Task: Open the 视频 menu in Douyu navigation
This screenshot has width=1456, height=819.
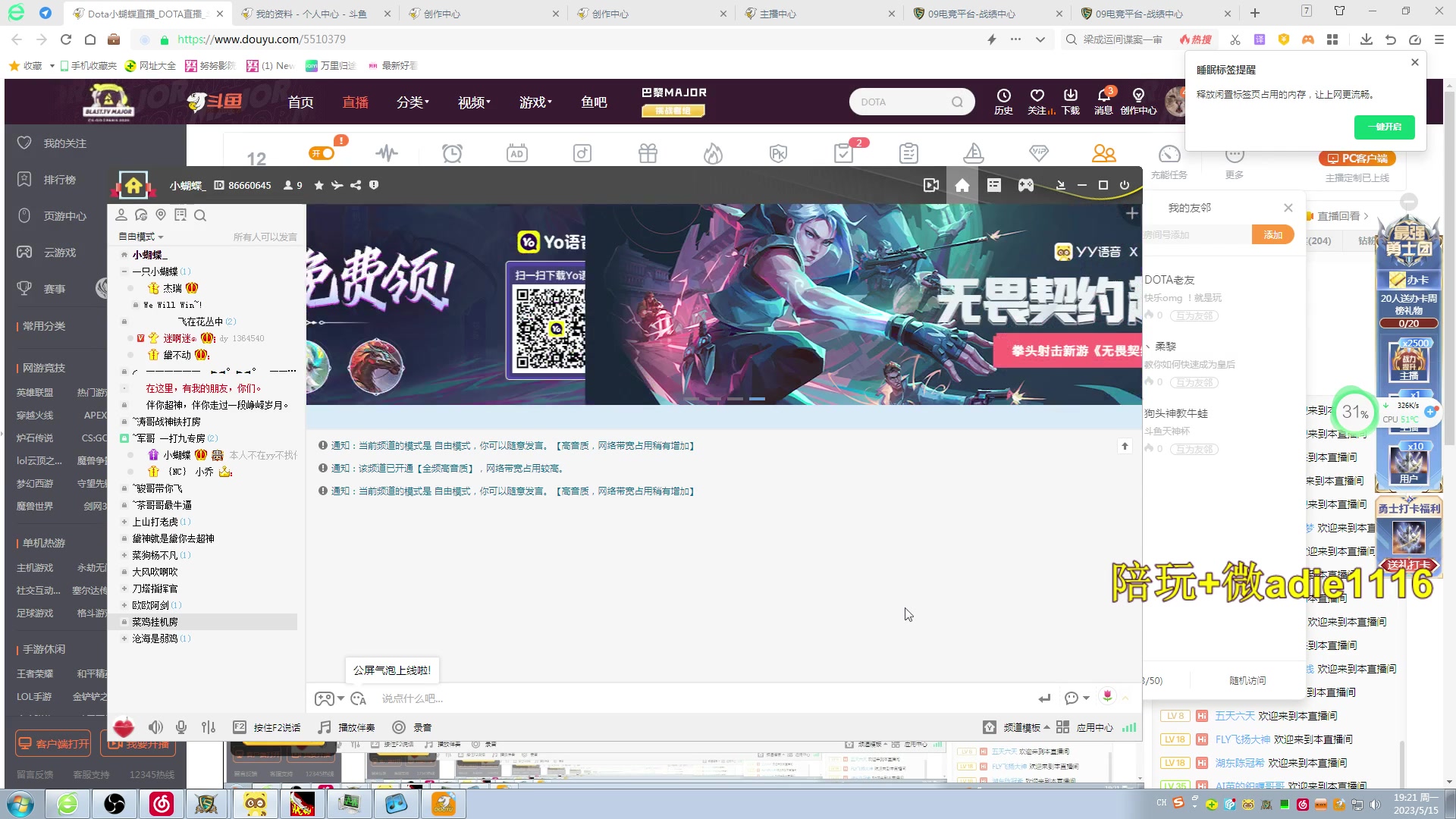Action: pyautogui.click(x=474, y=102)
